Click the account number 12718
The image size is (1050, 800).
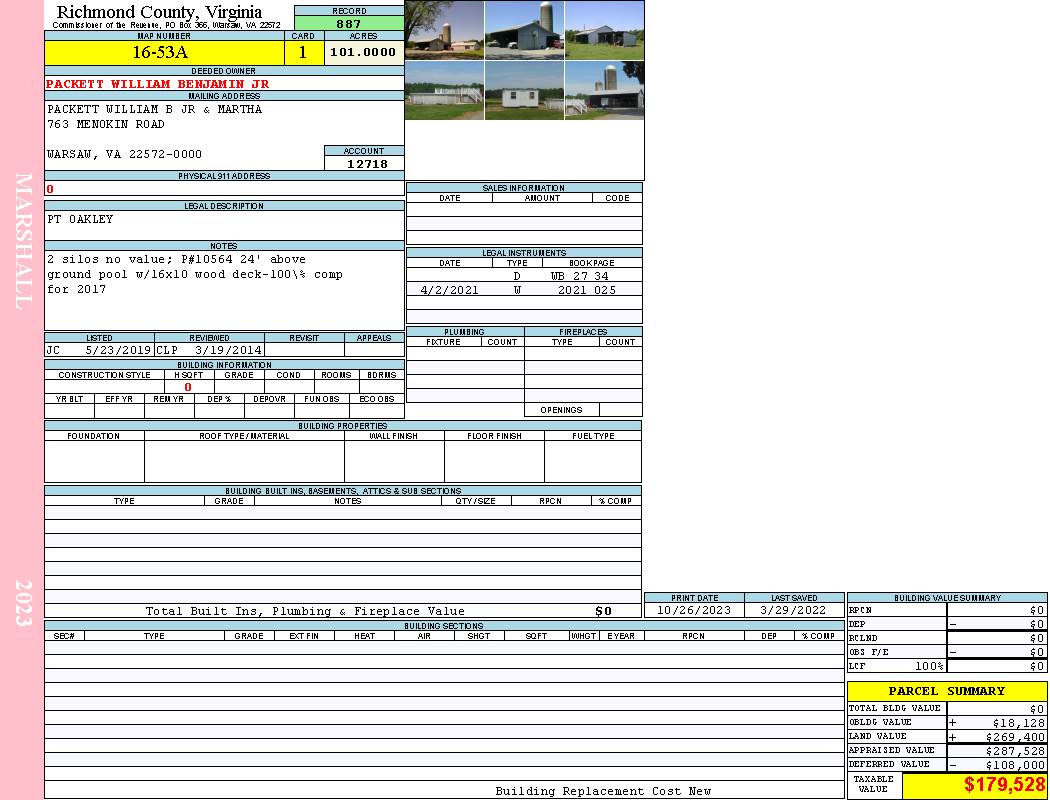(x=367, y=164)
